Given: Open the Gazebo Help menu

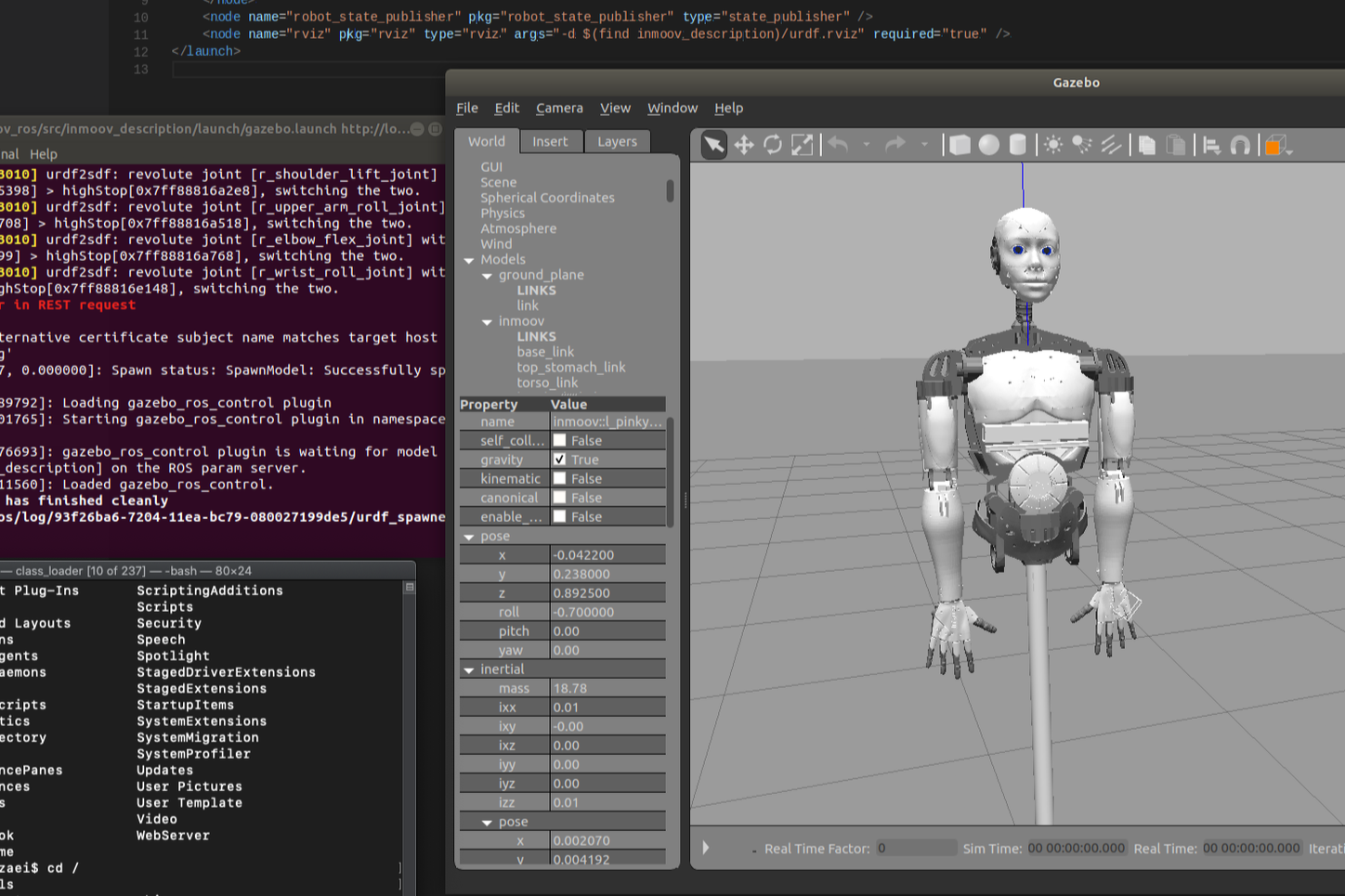Looking at the screenshot, I should [729, 108].
